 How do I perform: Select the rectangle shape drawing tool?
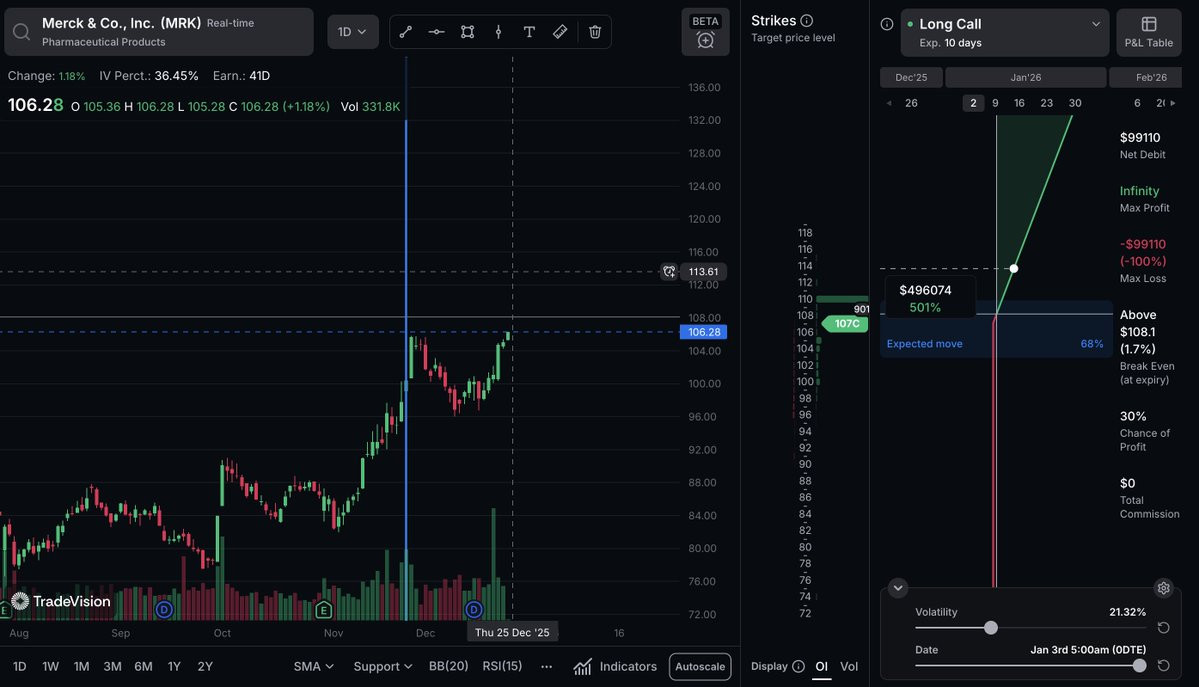coord(467,32)
